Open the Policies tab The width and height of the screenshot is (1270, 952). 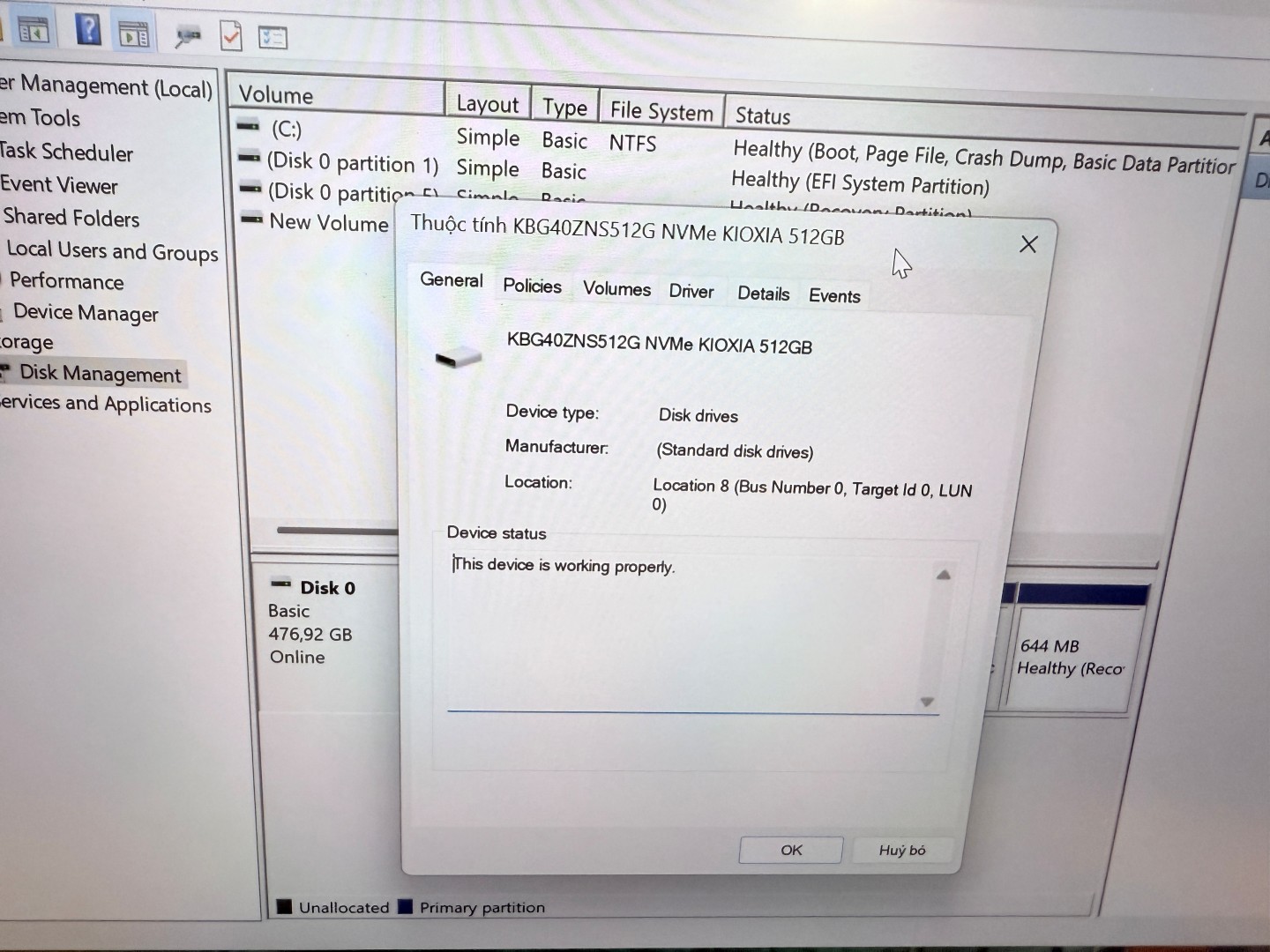[532, 286]
